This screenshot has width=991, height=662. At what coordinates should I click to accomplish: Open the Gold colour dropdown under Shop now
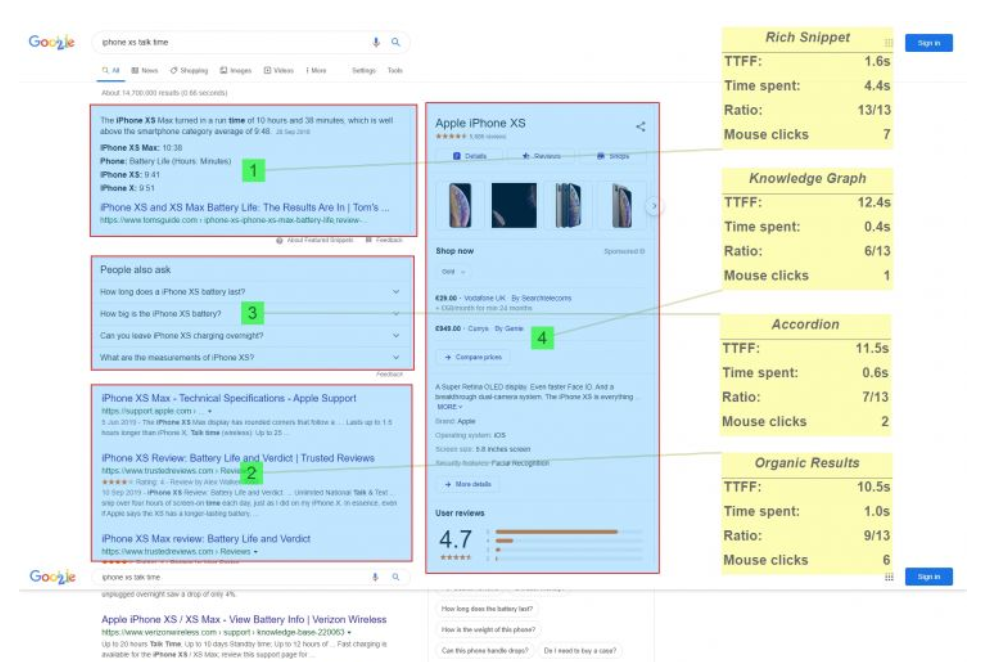[453, 272]
